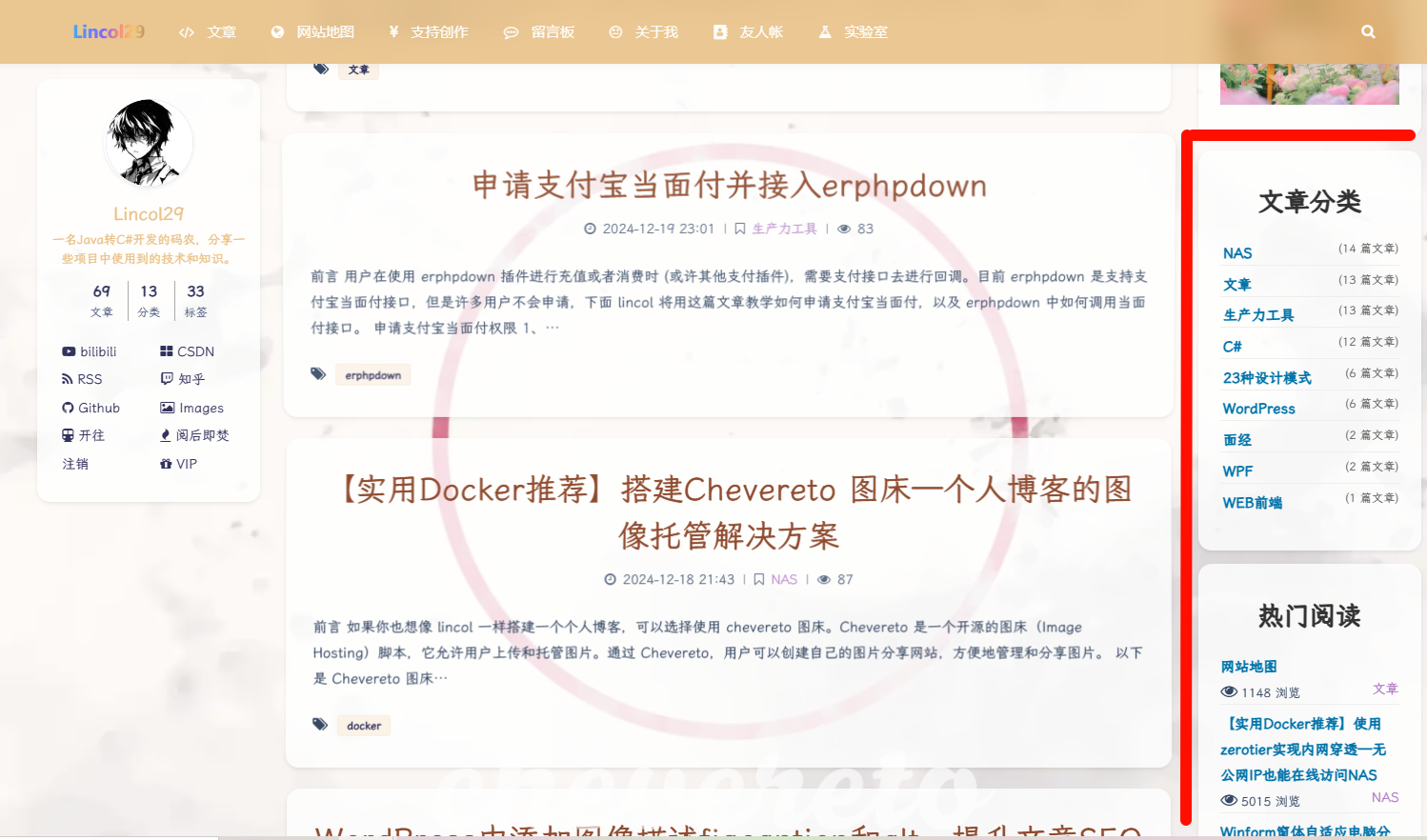This screenshot has height=840, width=1427.
Task: Click the profile avatar image
Action: click(x=148, y=143)
